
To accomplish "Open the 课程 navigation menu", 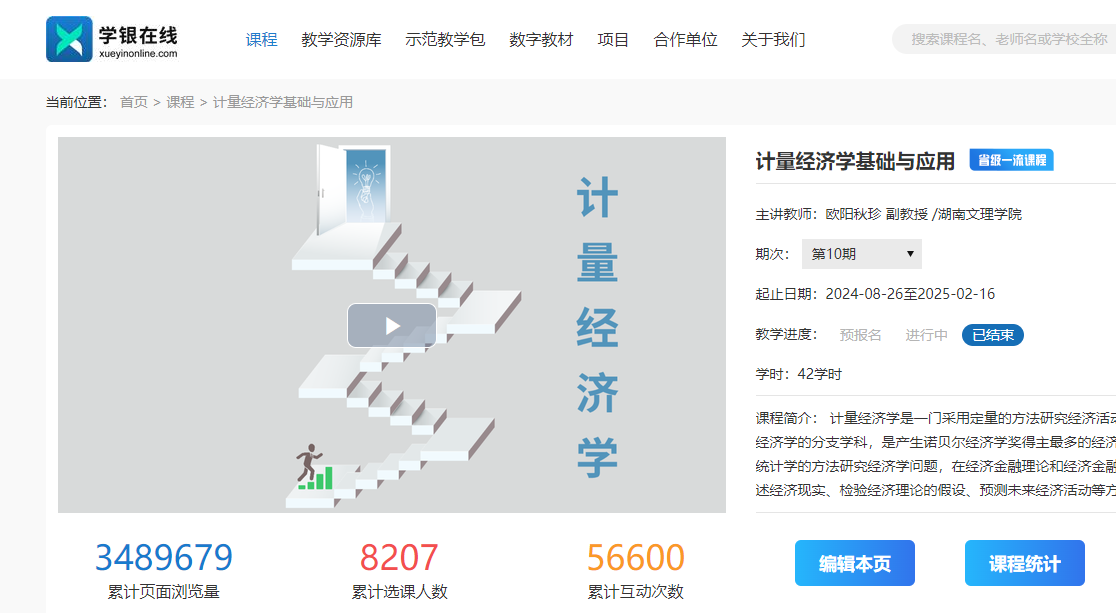I will (x=261, y=40).
